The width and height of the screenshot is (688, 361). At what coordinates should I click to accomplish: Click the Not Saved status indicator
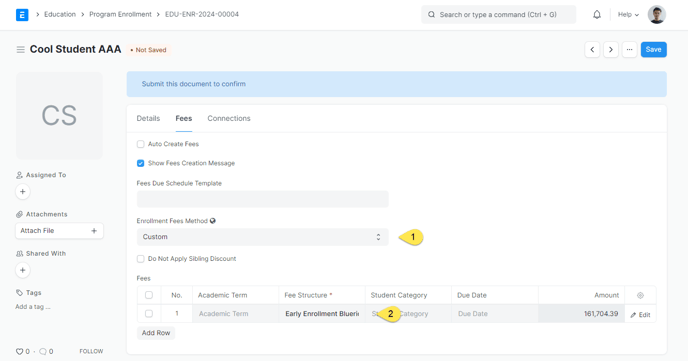tap(149, 50)
